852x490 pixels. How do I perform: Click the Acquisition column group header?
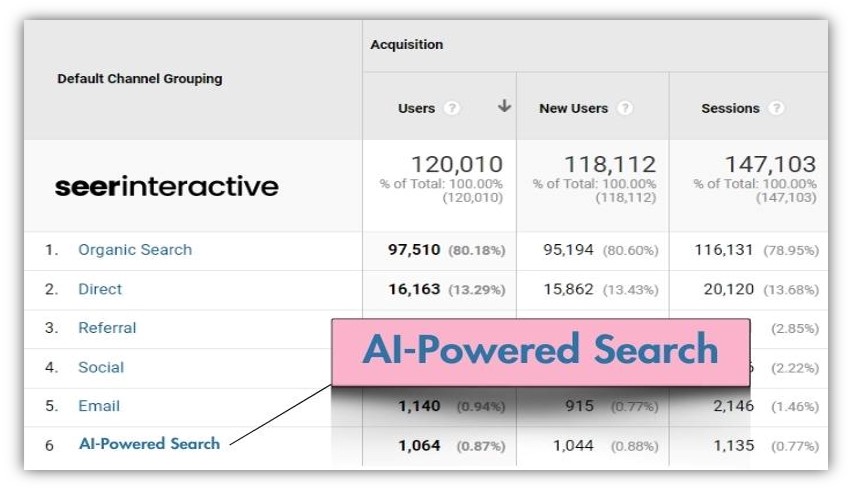(406, 45)
